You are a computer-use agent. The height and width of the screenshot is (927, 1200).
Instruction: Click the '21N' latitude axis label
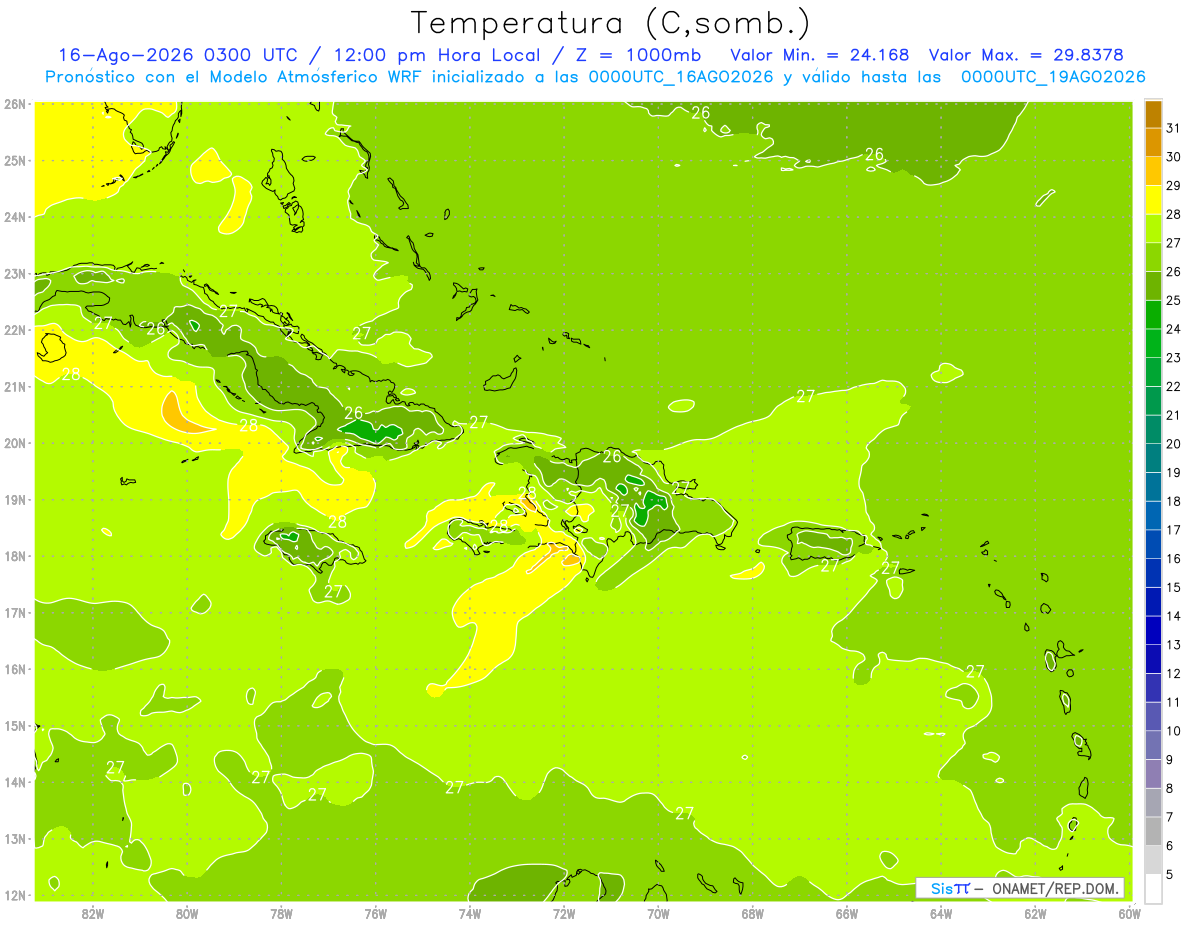[15, 386]
